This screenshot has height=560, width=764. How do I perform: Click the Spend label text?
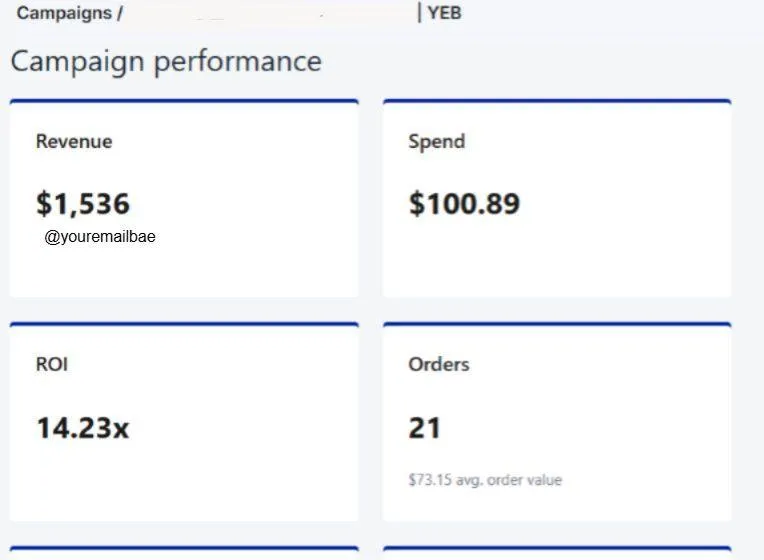coord(437,142)
